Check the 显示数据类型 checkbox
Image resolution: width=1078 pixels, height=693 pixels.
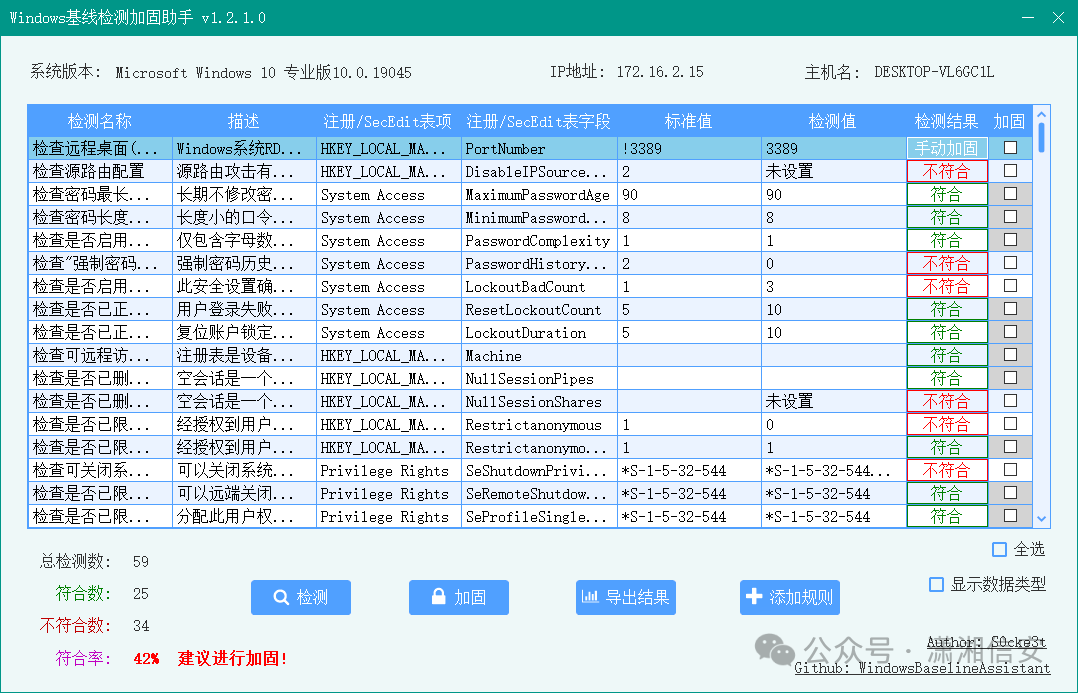[x=937, y=585]
